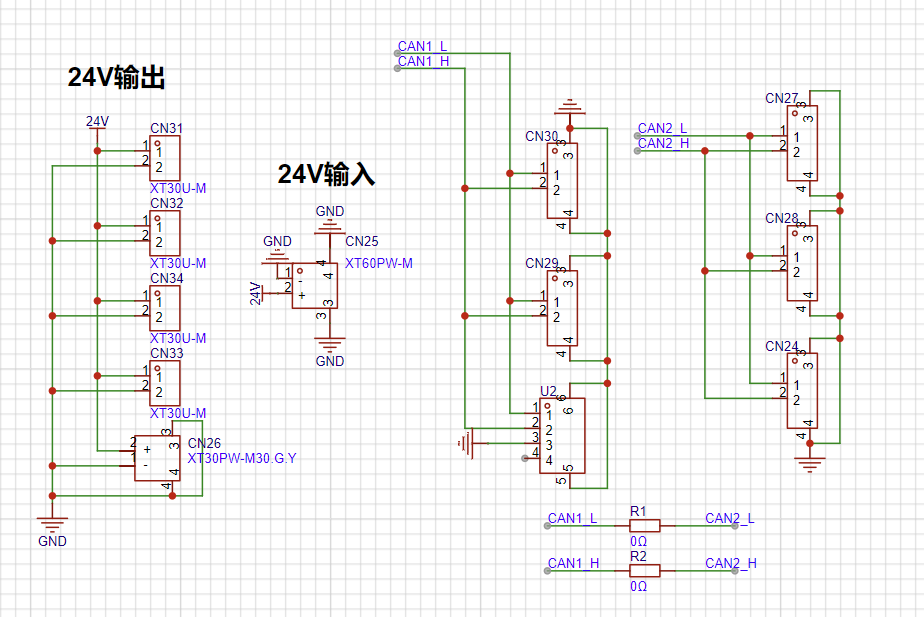Select the R1 0Ω resistor symbol
Viewport: 924px width, 617px height.
644,525
